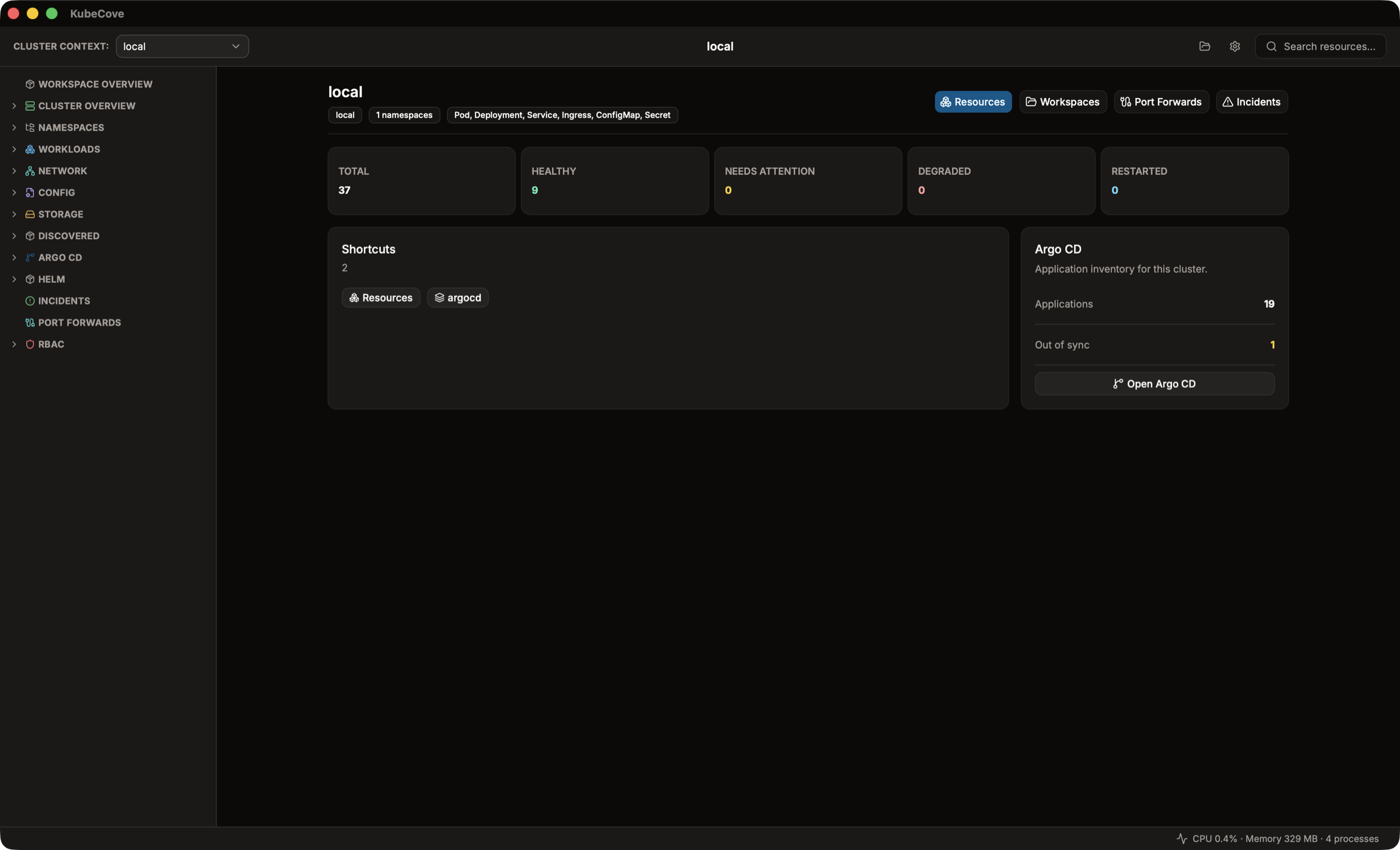Focus the Search resources field
The width and height of the screenshot is (1400, 850).
tap(1321, 46)
